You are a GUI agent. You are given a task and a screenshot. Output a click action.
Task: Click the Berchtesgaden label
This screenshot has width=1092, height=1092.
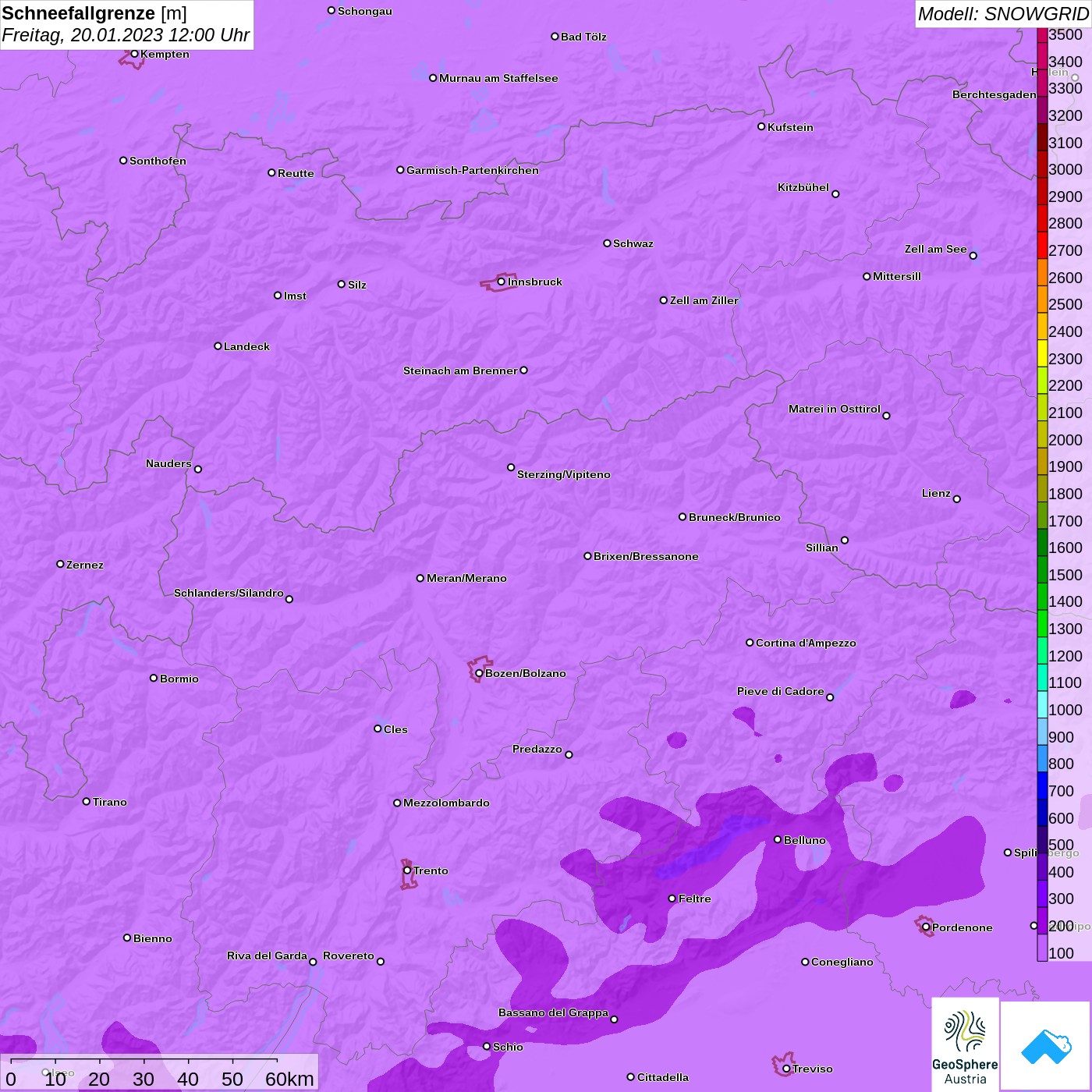[x=994, y=94]
